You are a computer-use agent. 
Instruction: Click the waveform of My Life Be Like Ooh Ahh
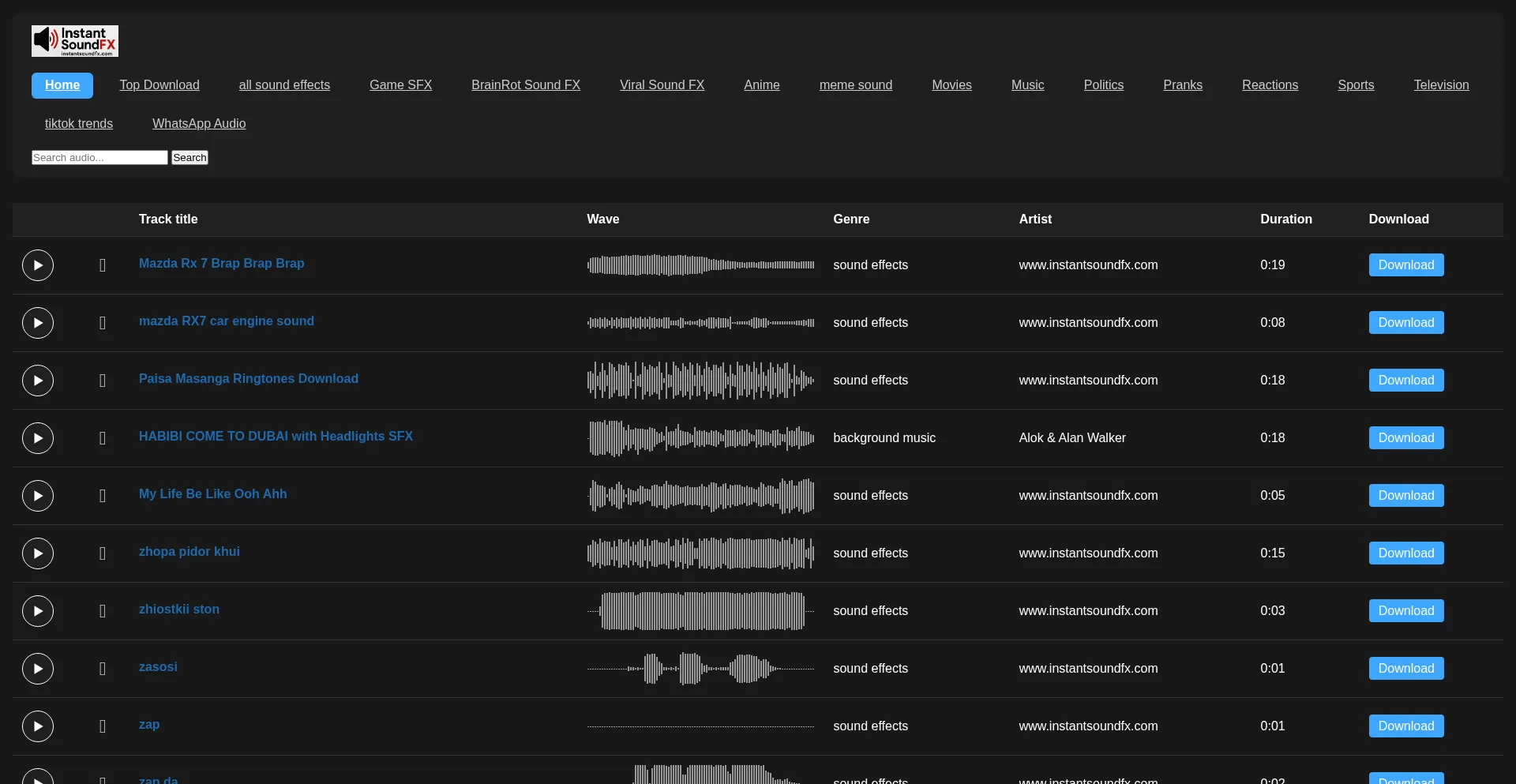[700, 496]
